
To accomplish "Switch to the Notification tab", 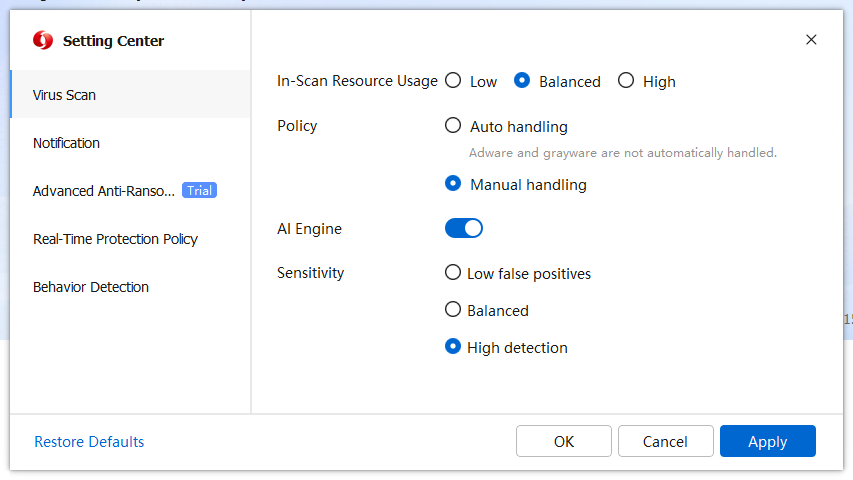I will (x=66, y=143).
